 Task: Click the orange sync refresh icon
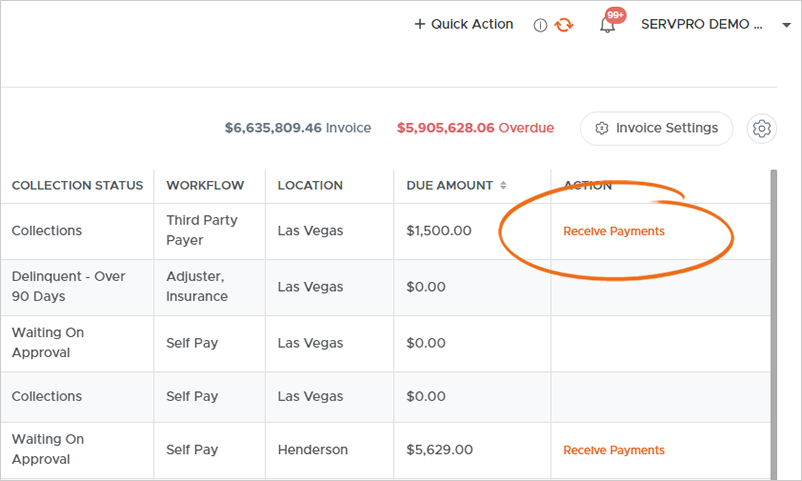[564, 25]
